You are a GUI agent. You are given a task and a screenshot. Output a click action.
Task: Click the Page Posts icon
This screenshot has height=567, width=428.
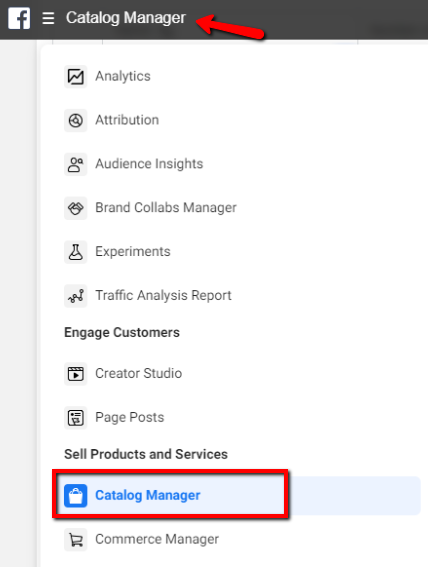point(76,418)
